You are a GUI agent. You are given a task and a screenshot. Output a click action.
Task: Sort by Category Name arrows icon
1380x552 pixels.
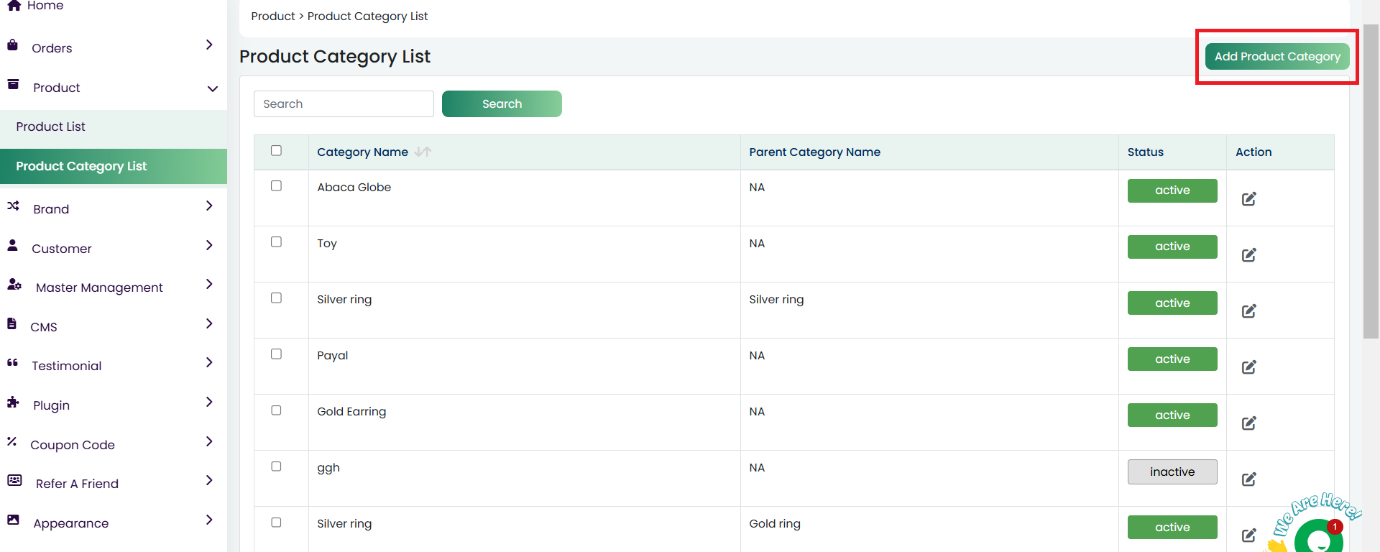click(x=423, y=152)
